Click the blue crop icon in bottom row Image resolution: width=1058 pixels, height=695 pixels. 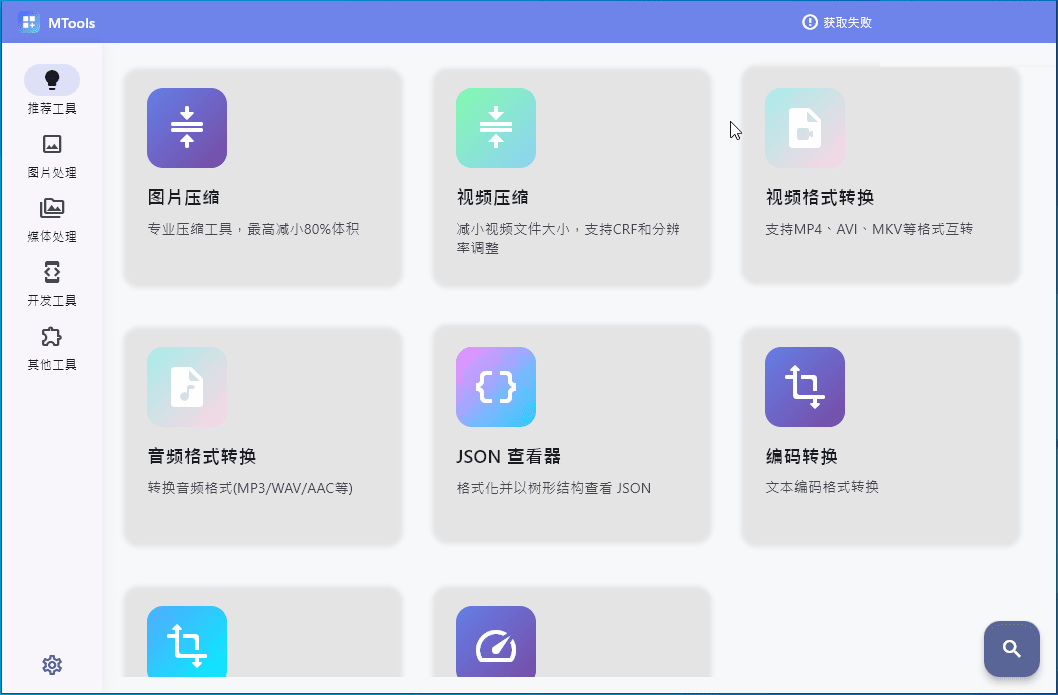tap(187, 645)
